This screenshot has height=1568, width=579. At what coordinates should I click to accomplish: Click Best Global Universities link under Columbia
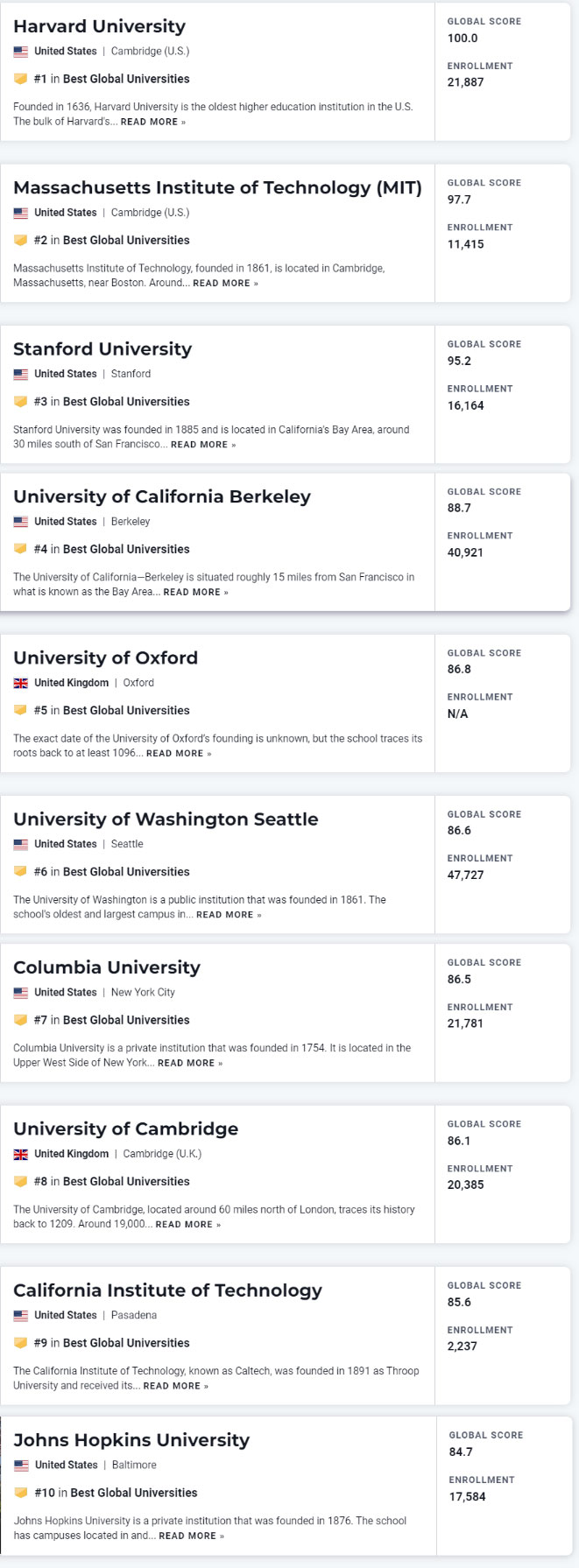click(x=126, y=1020)
